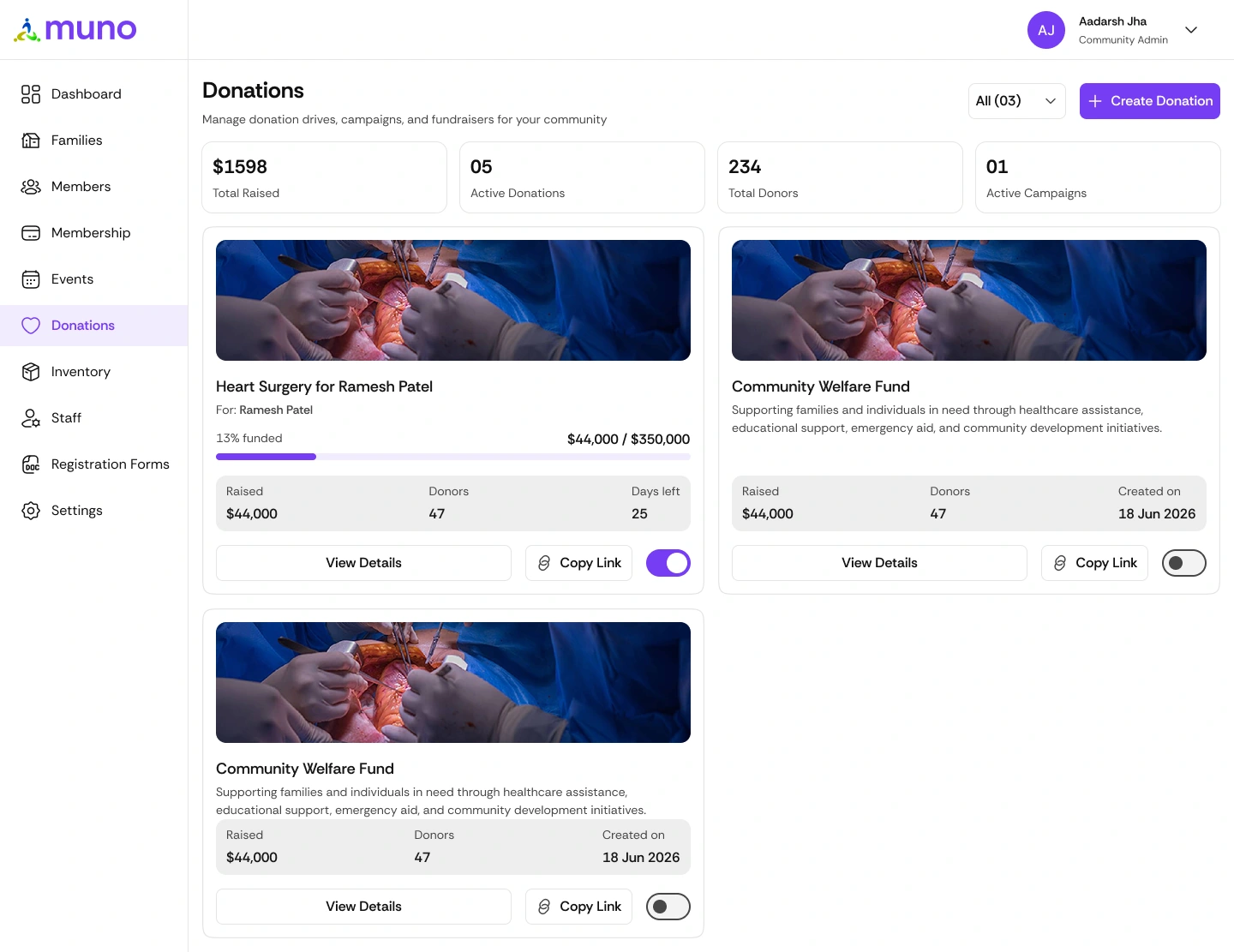
Task: Select Donations in the sidebar menu
Action: coord(94,326)
